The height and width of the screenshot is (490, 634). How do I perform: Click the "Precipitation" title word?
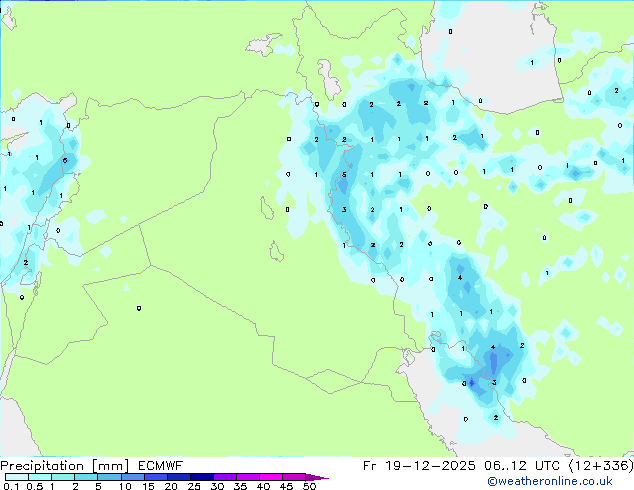(x=42, y=466)
